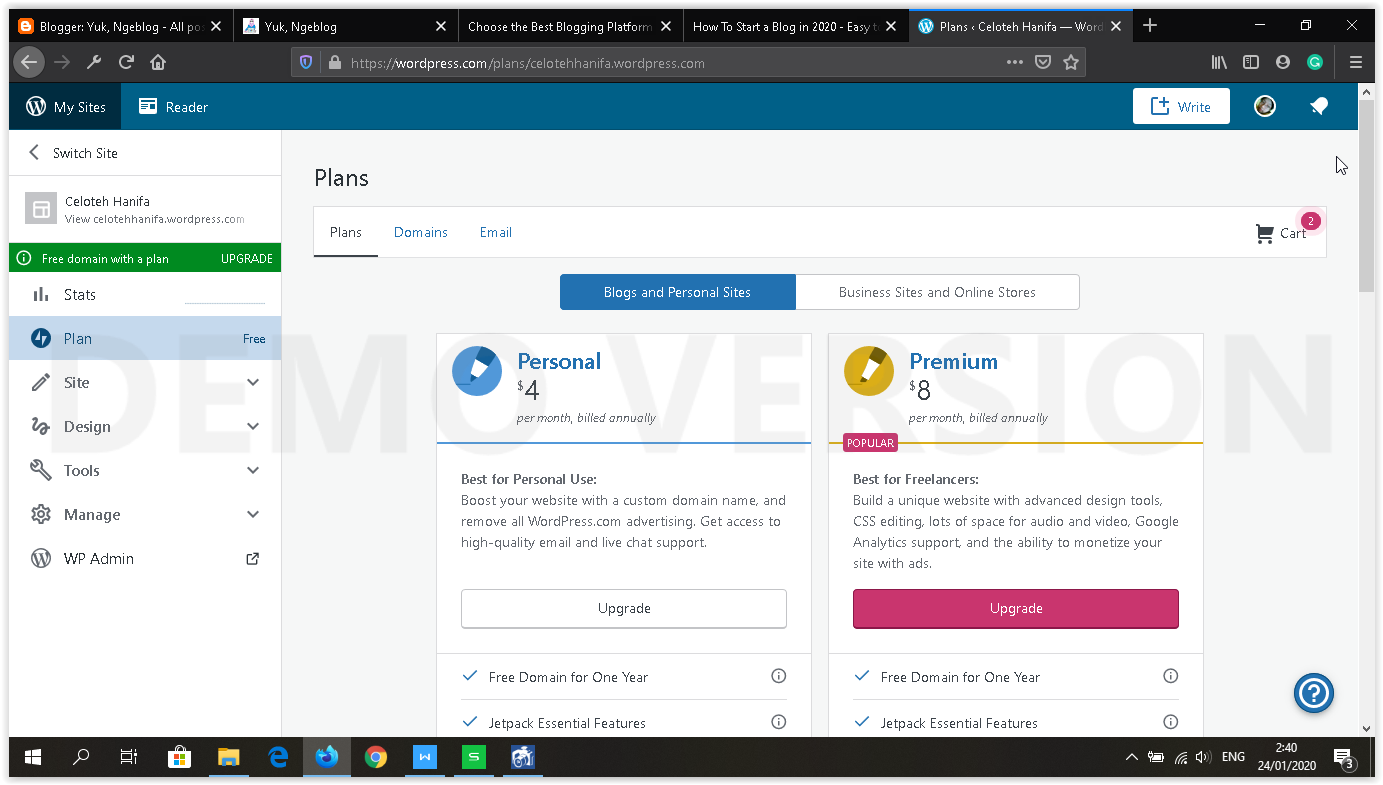Go to the browser home icon
Screen dimensions: 1383x785
[x=158, y=62]
